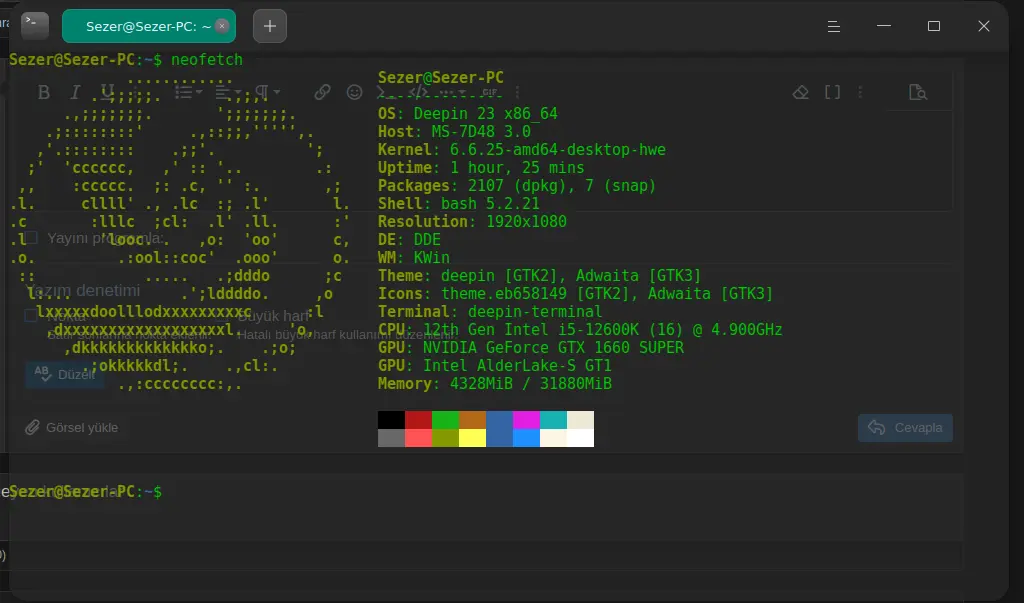Click the bottom 'Sezer@Sezer-PC:~$' prompt line

coord(85,492)
